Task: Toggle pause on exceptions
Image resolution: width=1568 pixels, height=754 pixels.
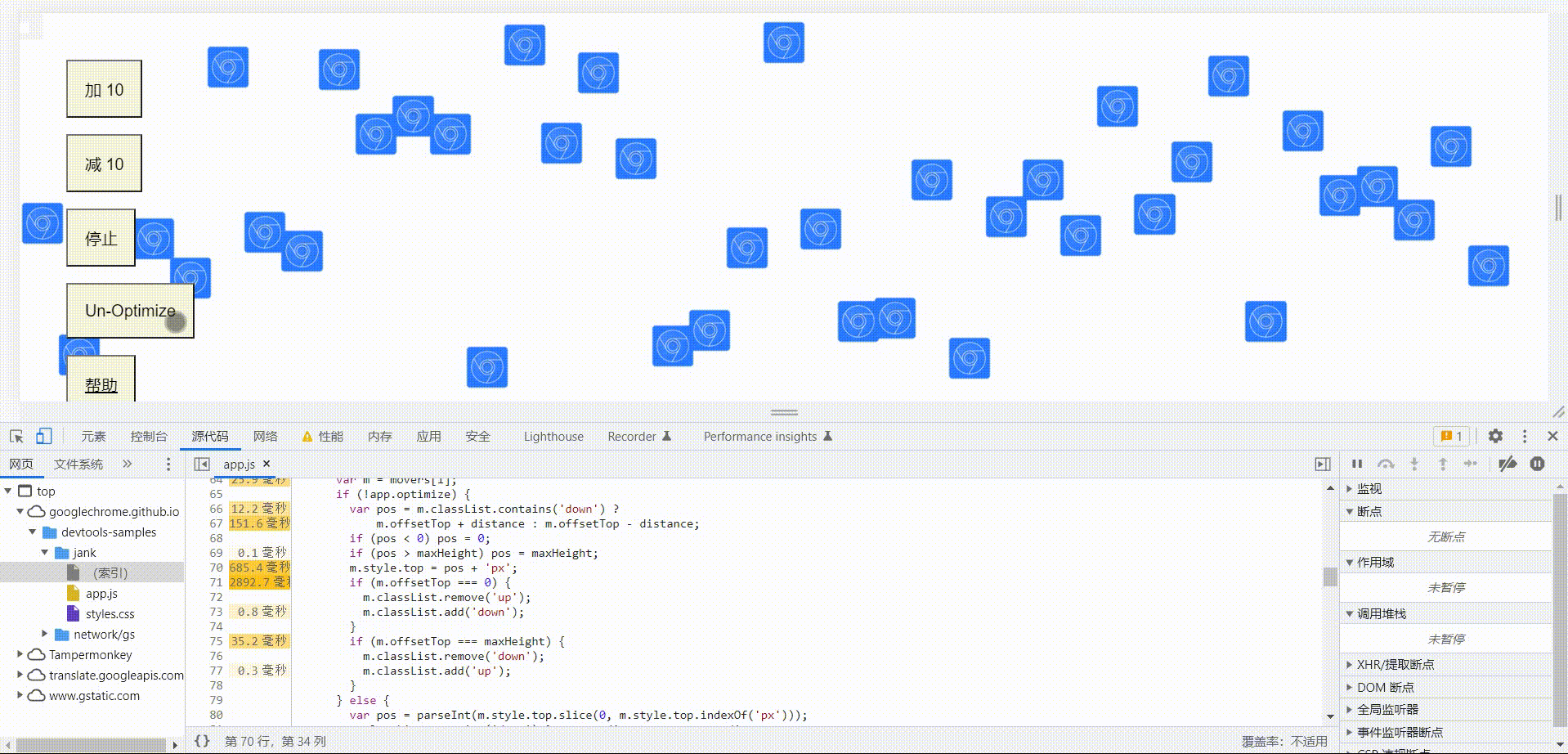Action: [x=1537, y=464]
